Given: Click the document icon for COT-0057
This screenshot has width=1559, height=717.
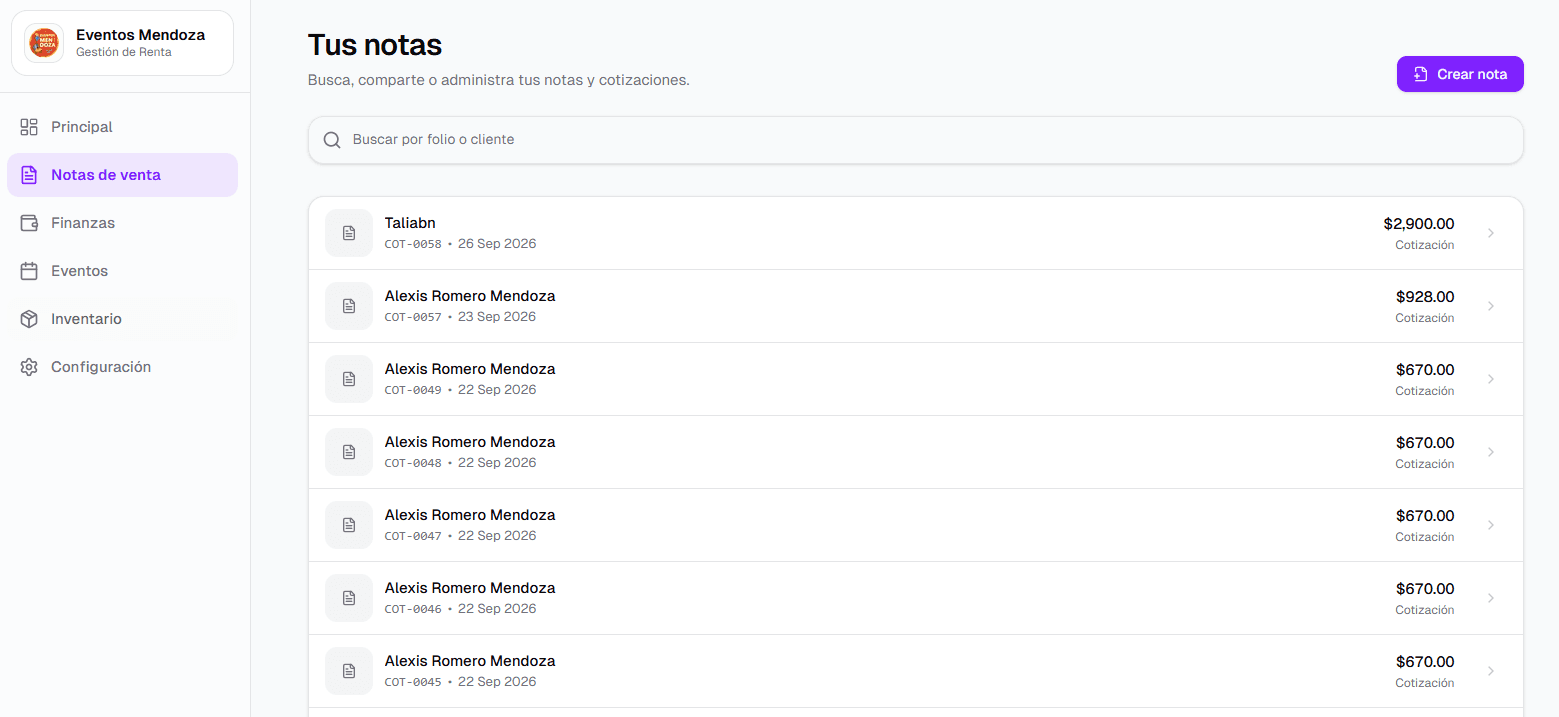Looking at the screenshot, I should (349, 306).
